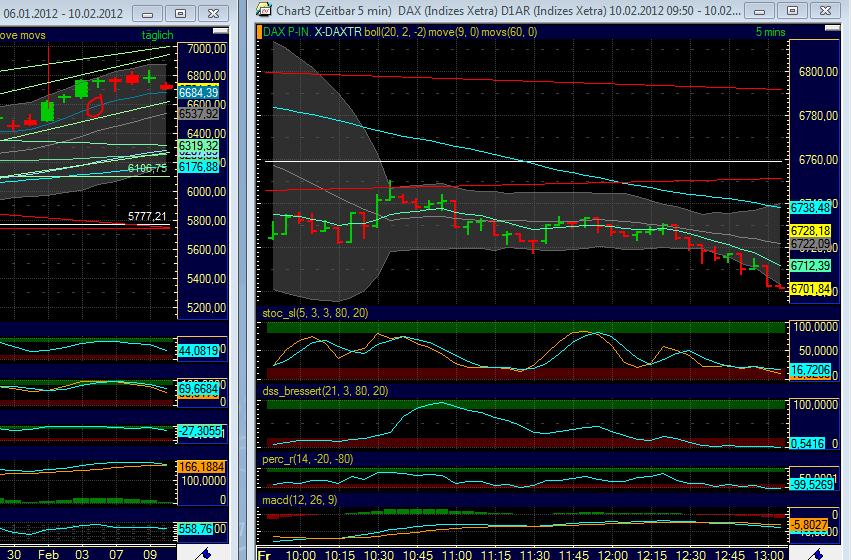This screenshot has height=560, width=851.
Task: Select the stoc_sl(5, 3, 3, 80, 20) label
Action: pos(315,313)
